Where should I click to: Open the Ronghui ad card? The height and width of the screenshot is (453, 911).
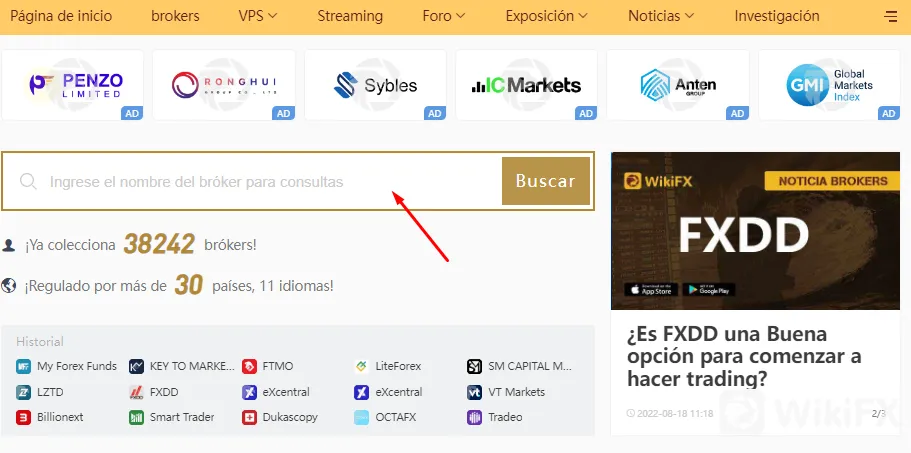click(x=224, y=85)
